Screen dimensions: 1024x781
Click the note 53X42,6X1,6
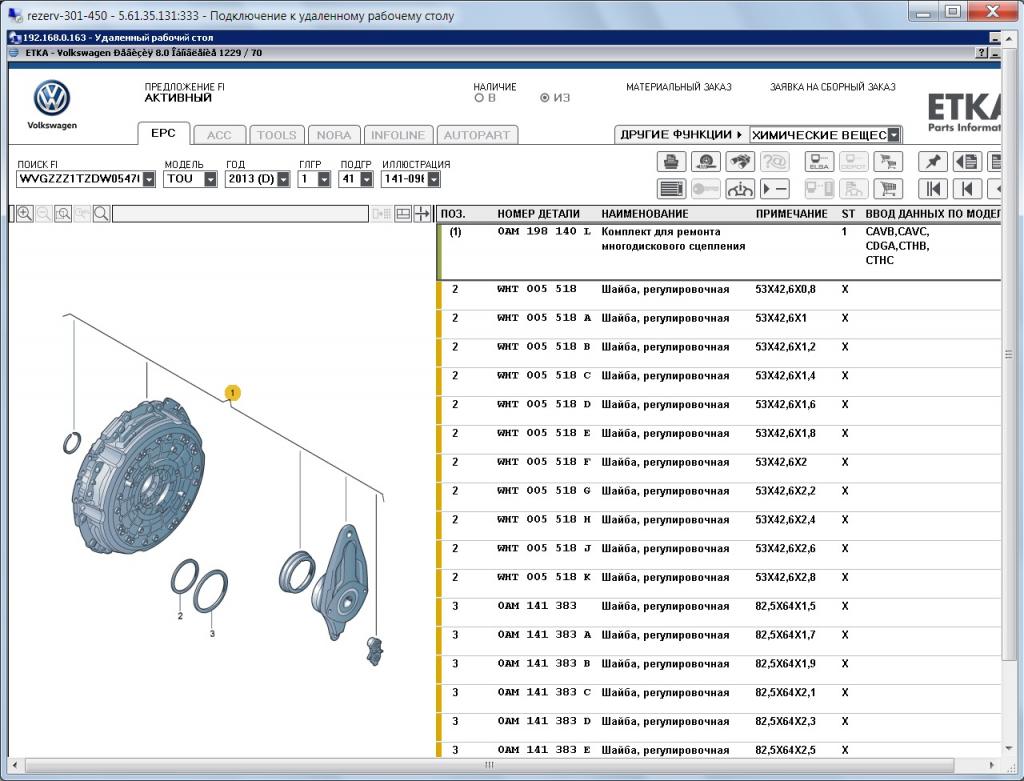(785, 404)
